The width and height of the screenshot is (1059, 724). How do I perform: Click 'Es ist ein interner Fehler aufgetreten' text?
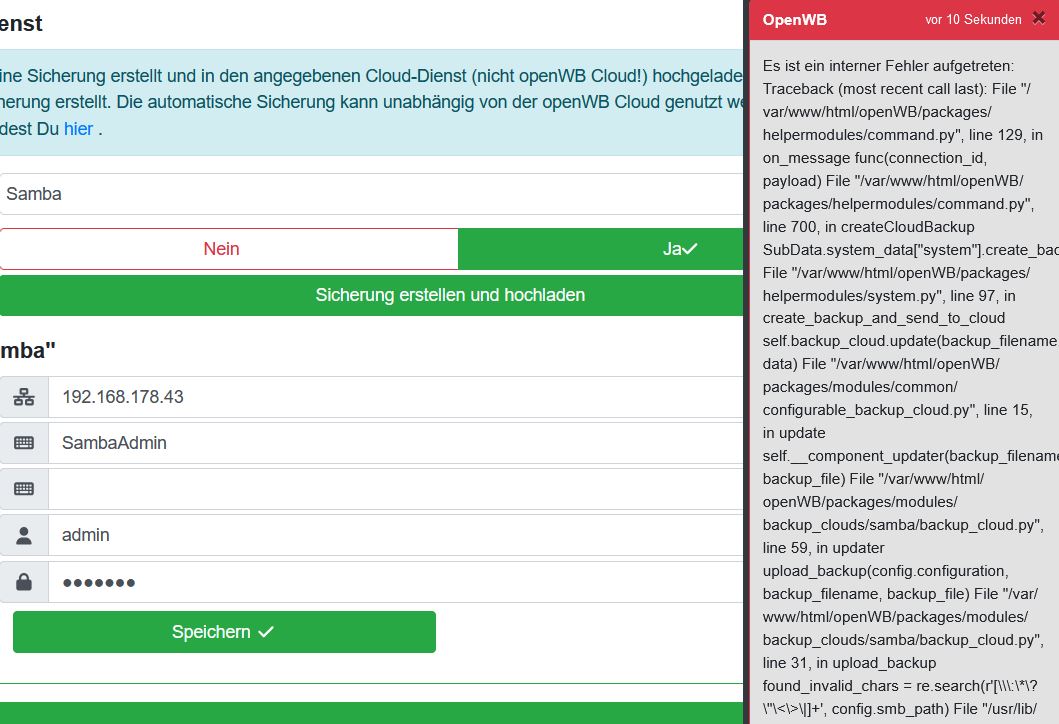click(x=888, y=66)
